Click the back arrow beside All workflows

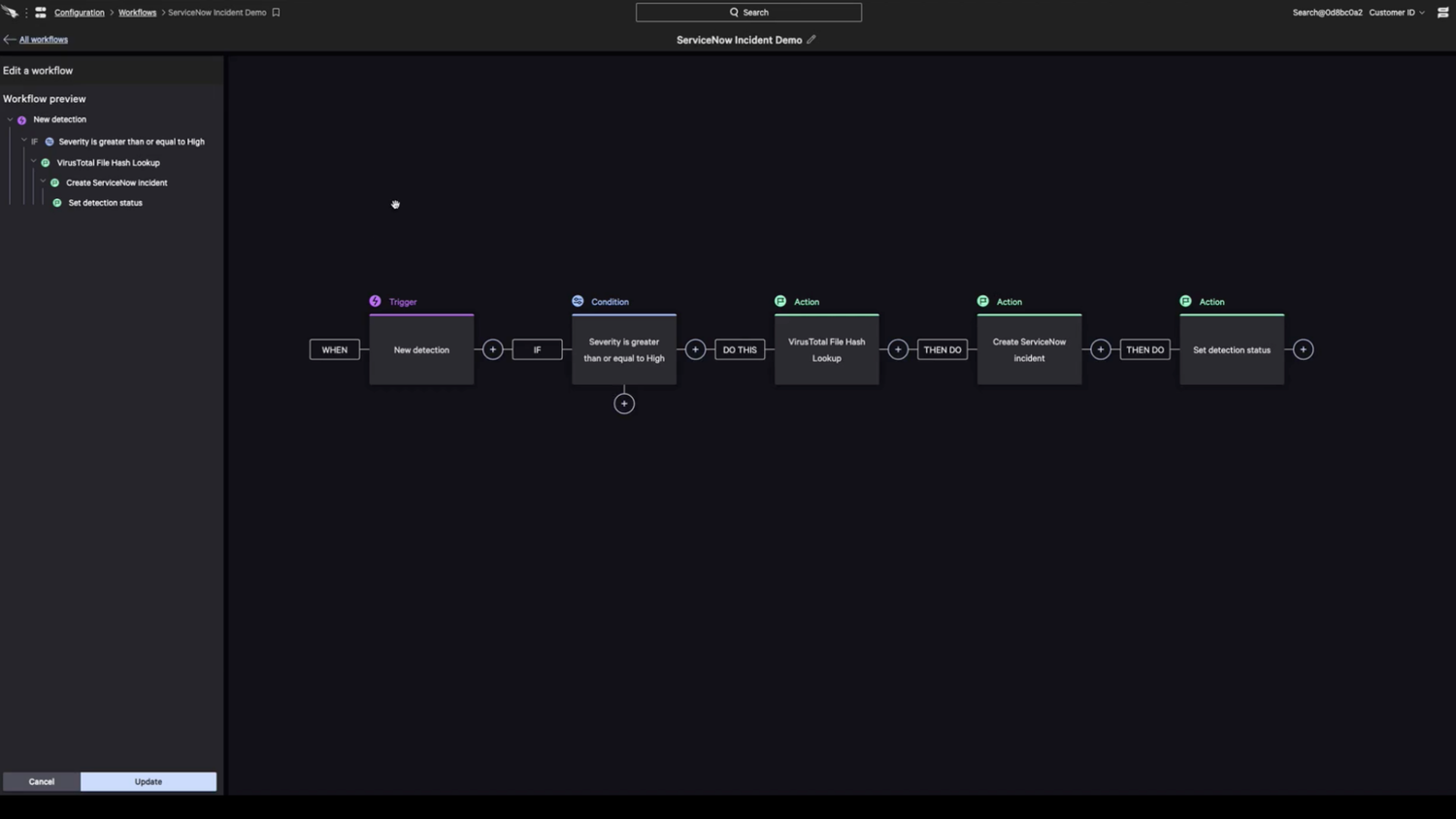(x=9, y=40)
